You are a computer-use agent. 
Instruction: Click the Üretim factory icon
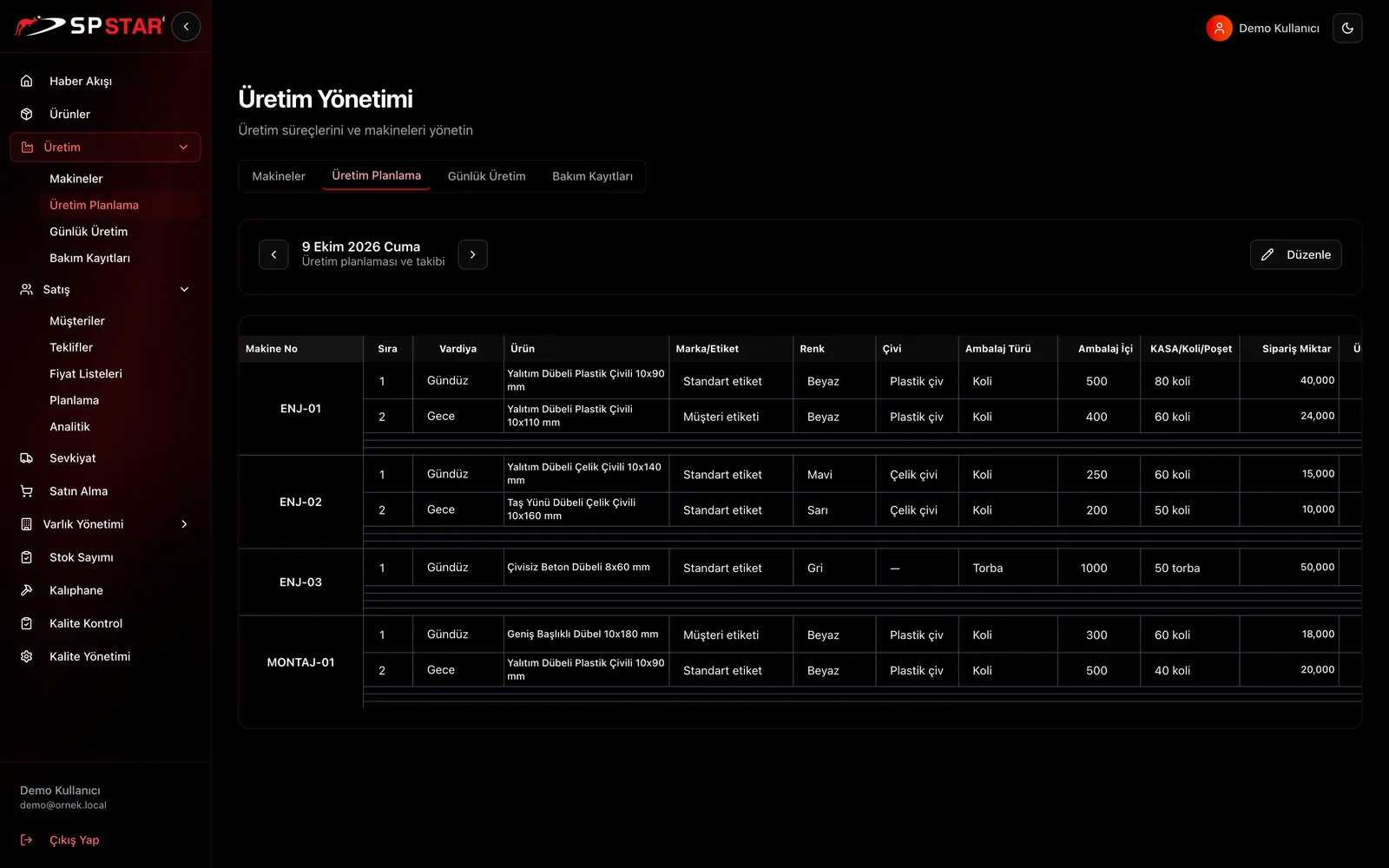pos(27,148)
